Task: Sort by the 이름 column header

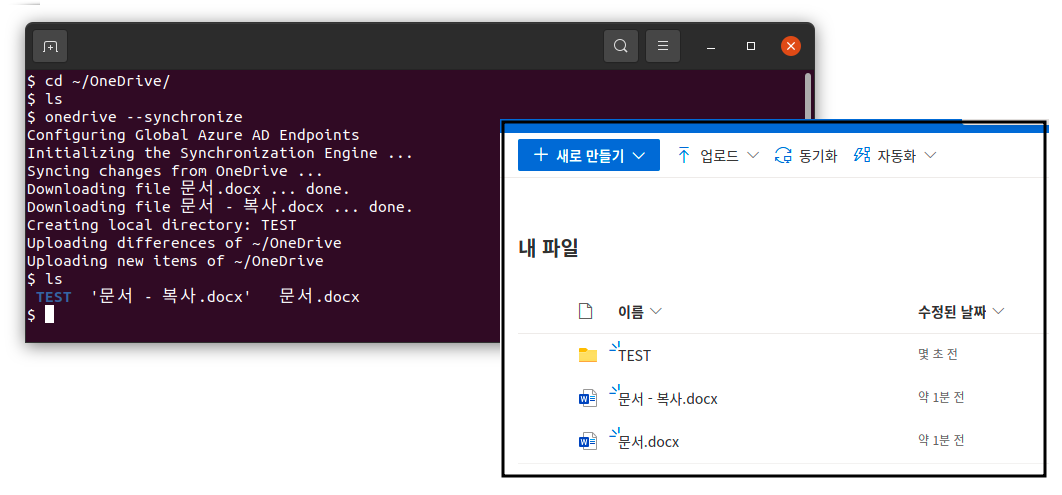Action: pos(639,311)
